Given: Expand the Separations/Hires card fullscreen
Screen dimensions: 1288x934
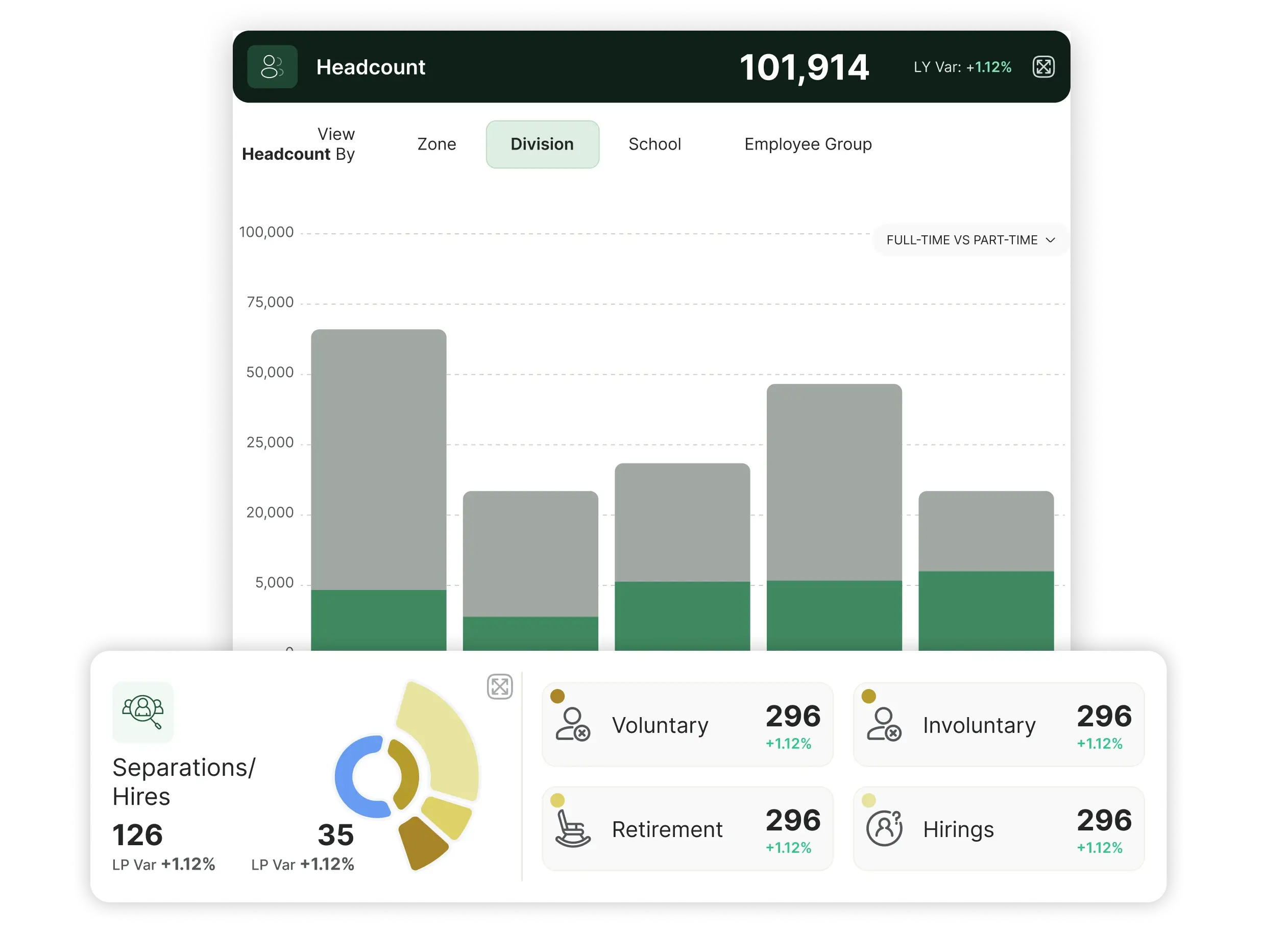Looking at the screenshot, I should pyautogui.click(x=500, y=687).
